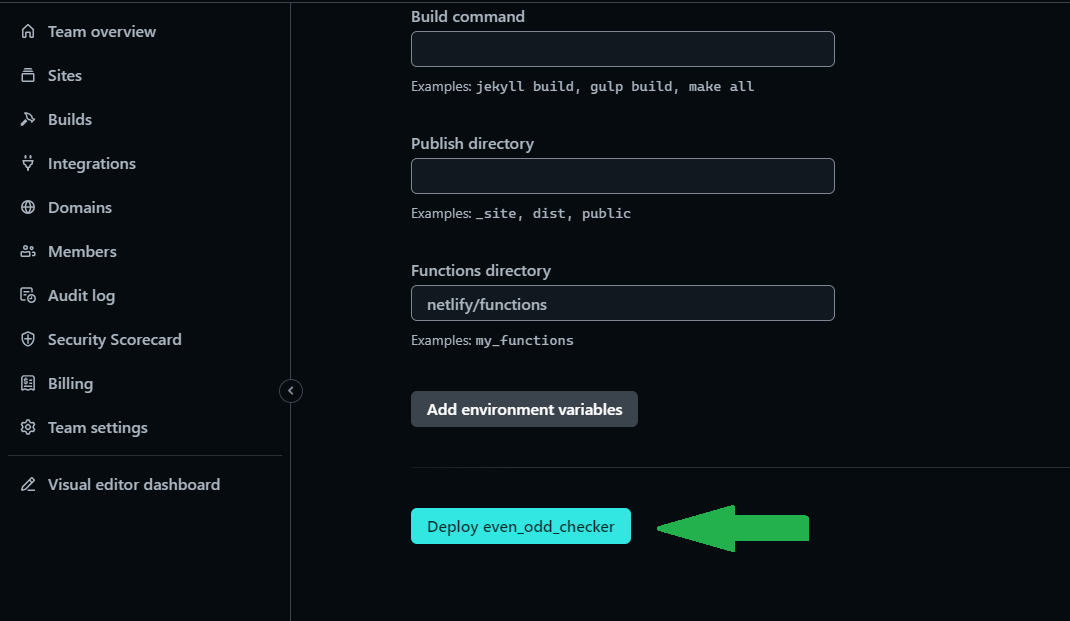Screen dimensions: 1070x621
Task: Collapse the sidebar with chevron button
Action: [x=291, y=391]
